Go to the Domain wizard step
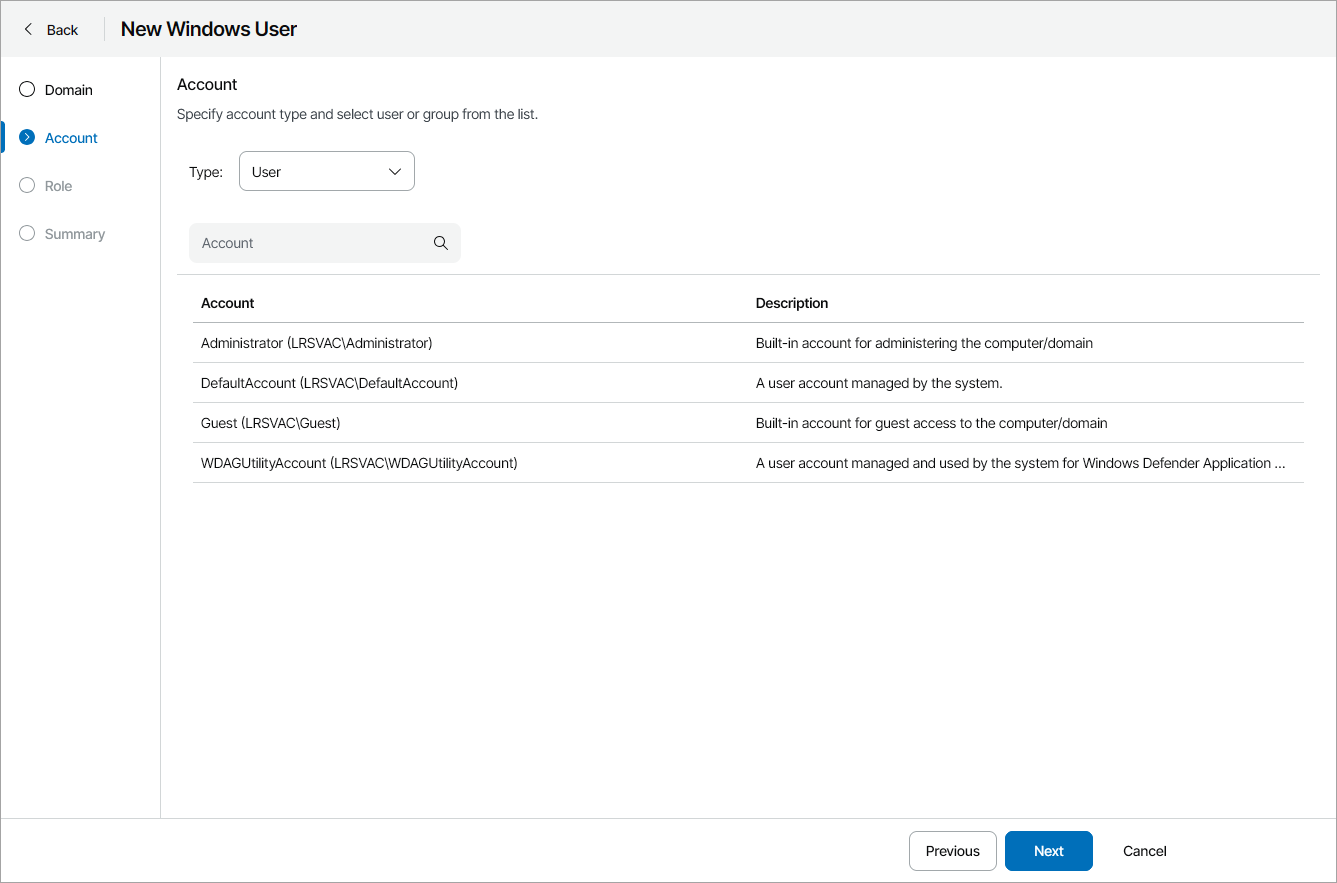1337x883 pixels. tap(69, 90)
